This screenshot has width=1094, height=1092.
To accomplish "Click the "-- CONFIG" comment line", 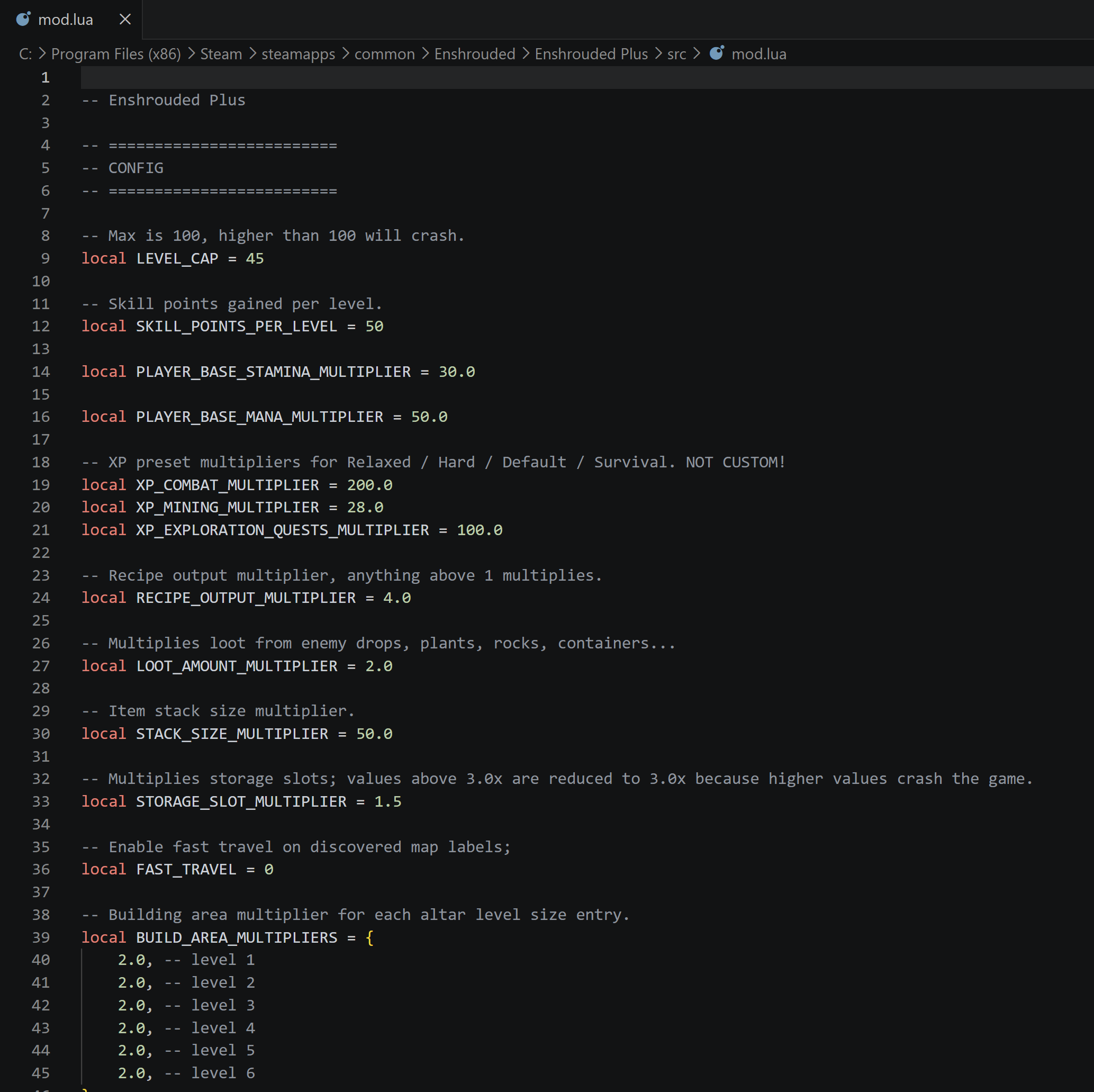I will (122, 168).
